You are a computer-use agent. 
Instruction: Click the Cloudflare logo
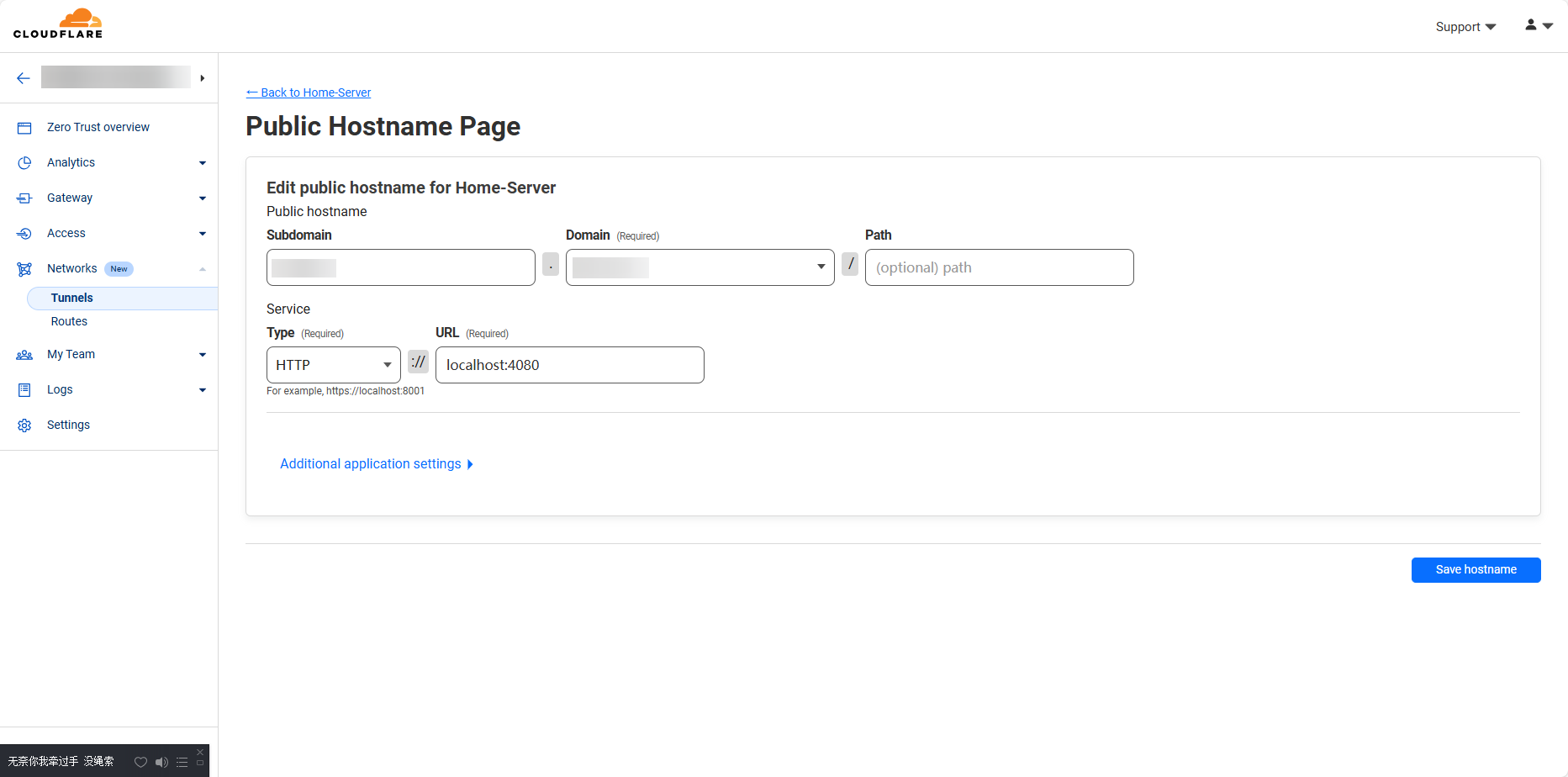coord(58,24)
